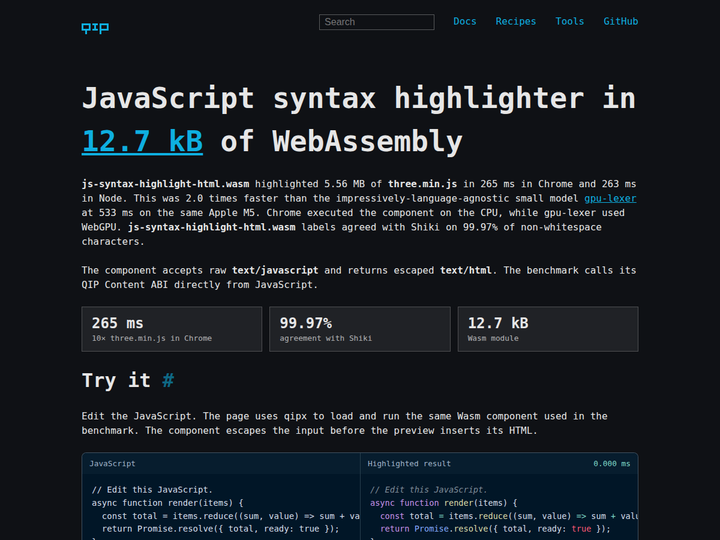Click the bold 'three.min.js' text
Screen dimensions: 720x540
pyautogui.click(x=422, y=184)
